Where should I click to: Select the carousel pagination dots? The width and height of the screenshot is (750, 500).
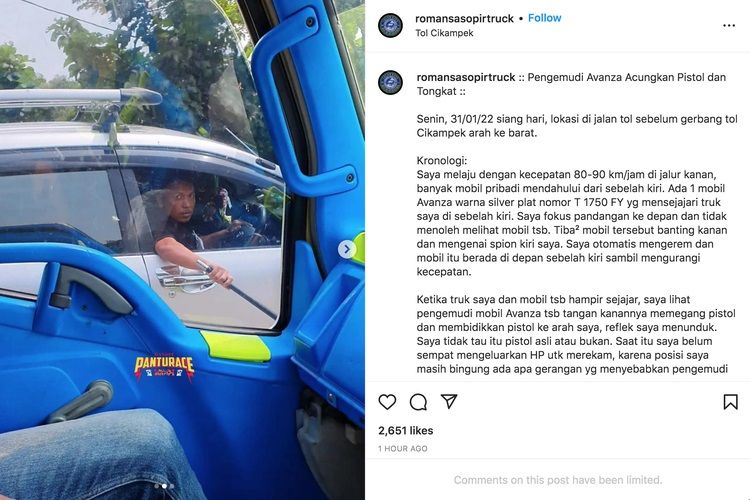pos(164,486)
